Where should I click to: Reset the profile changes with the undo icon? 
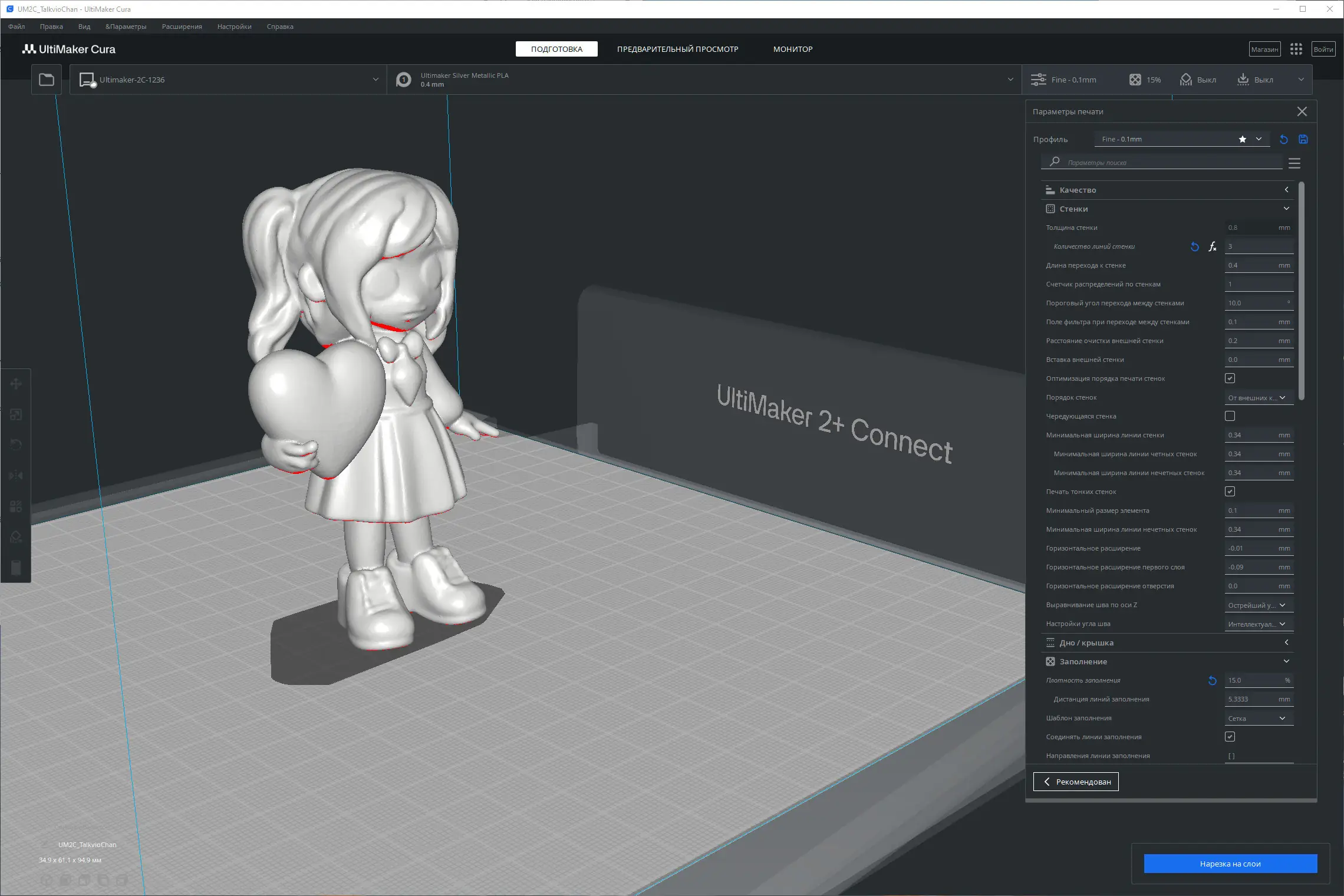[x=1283, y=140]
